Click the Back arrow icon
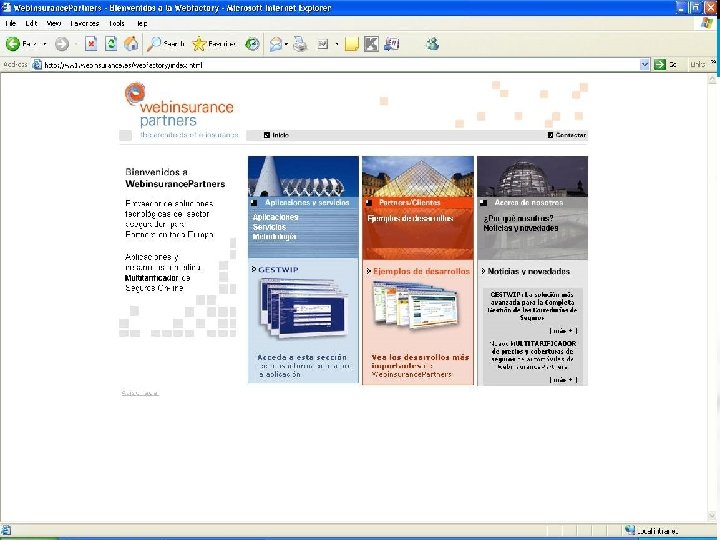720x540 pixels. click(12, 44)
